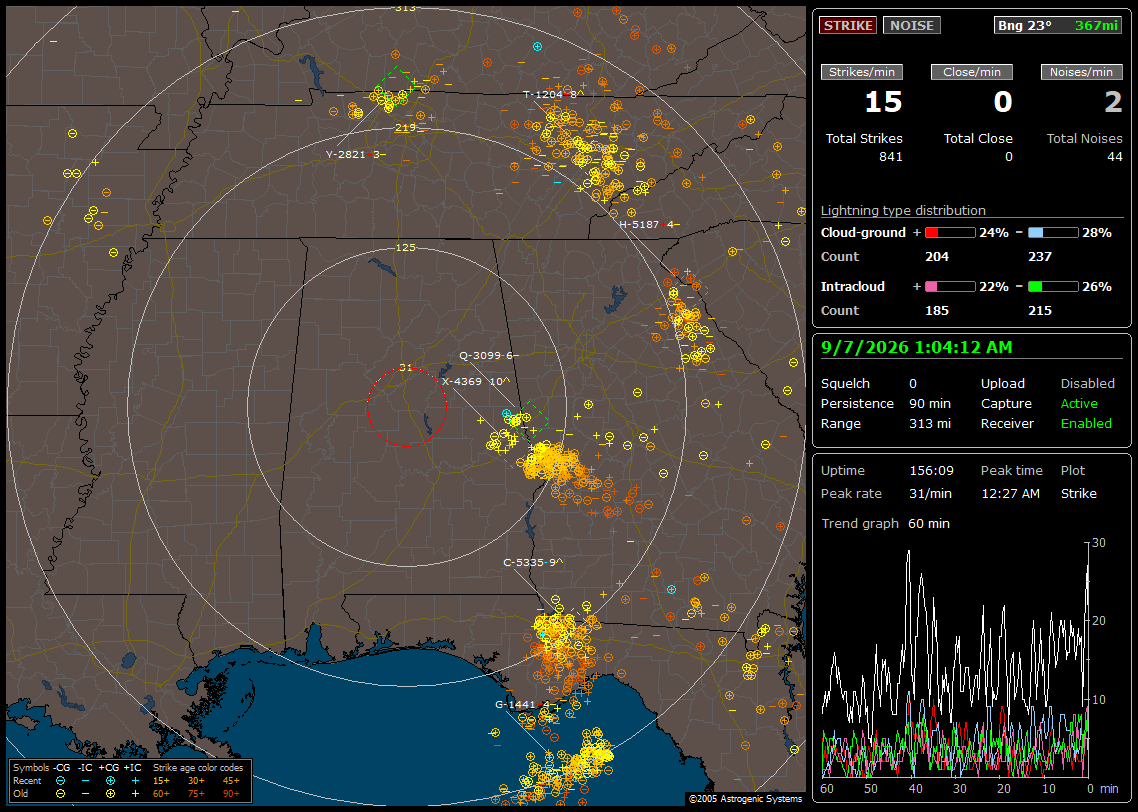This screenshot has height=812, width=1138.
Task: Click the Close/min label button
Action: 972,72
